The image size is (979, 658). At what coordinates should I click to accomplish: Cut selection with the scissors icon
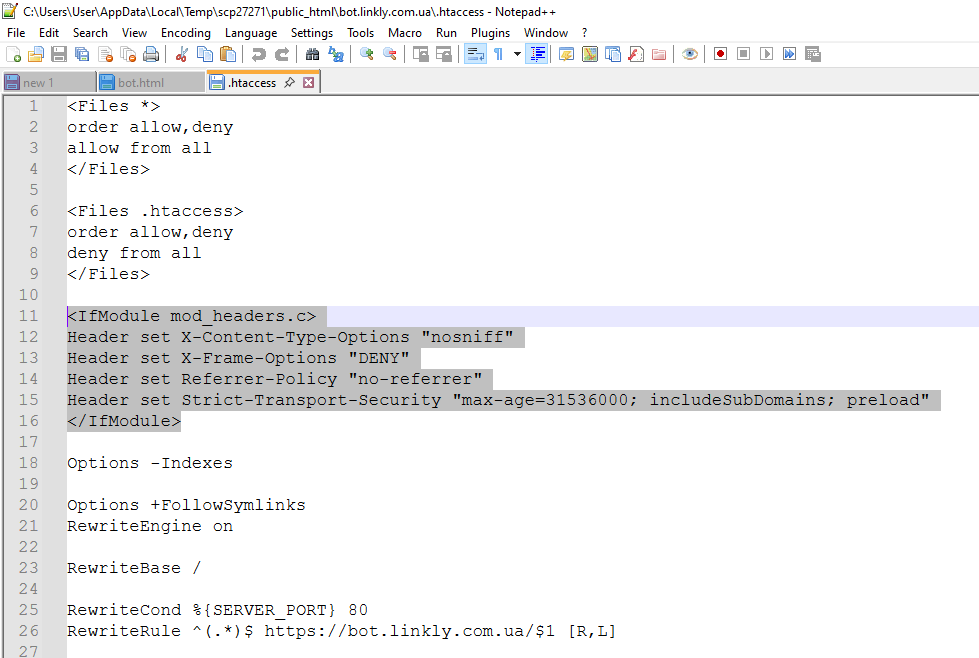[182, 54]
